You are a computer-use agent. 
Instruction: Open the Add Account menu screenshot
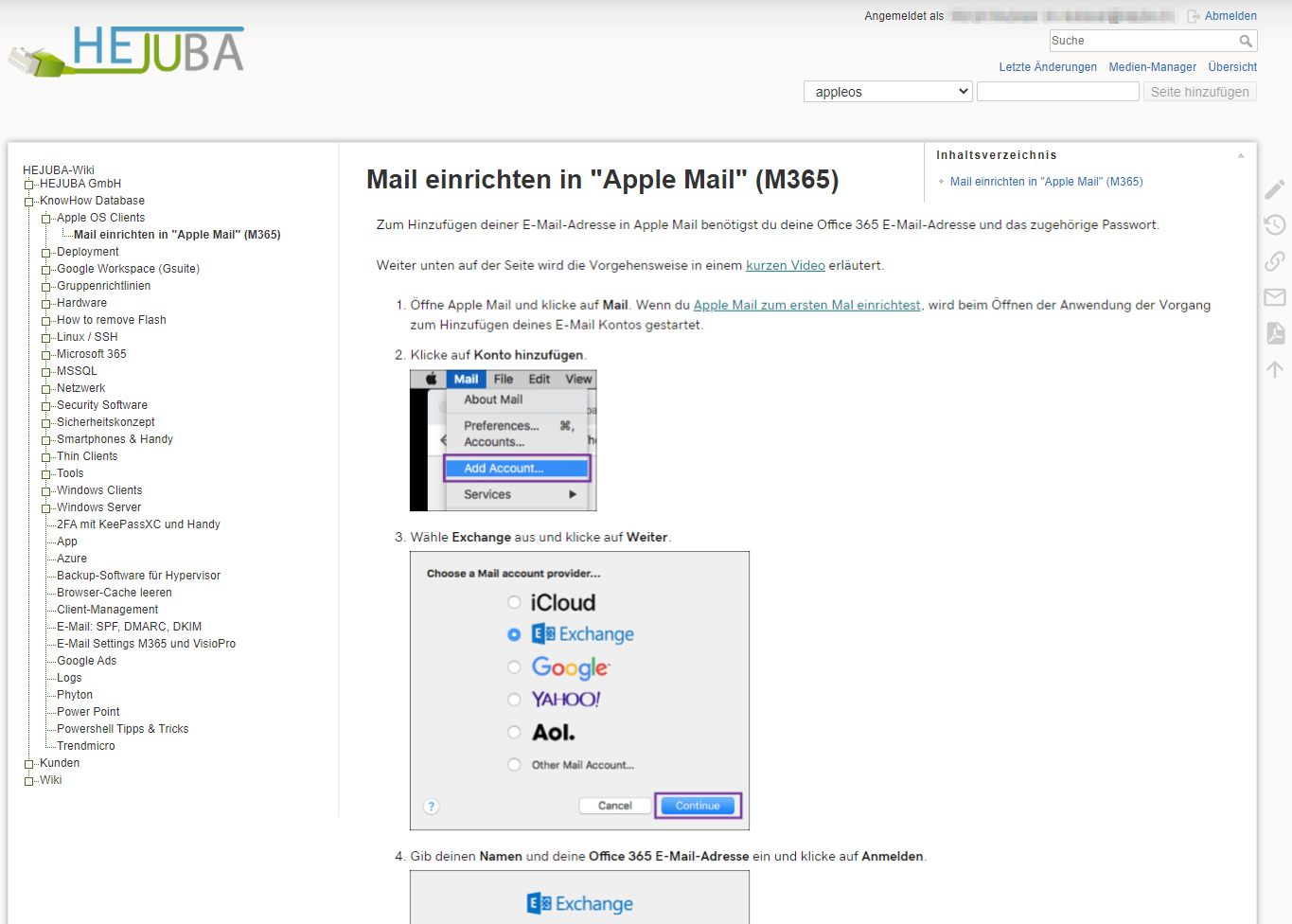[504, 440]
